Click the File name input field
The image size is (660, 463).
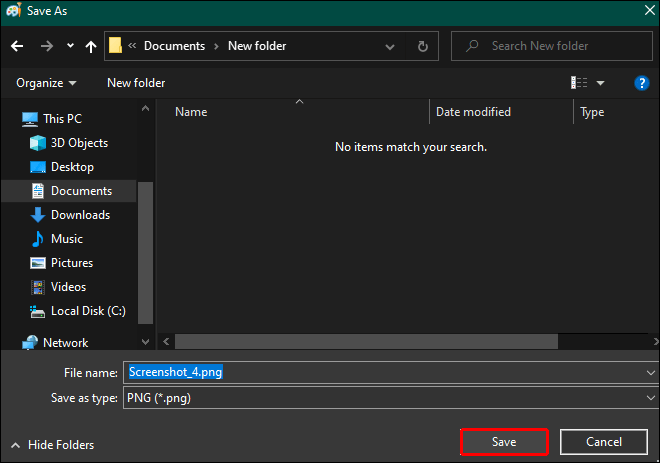click(391, 372)
